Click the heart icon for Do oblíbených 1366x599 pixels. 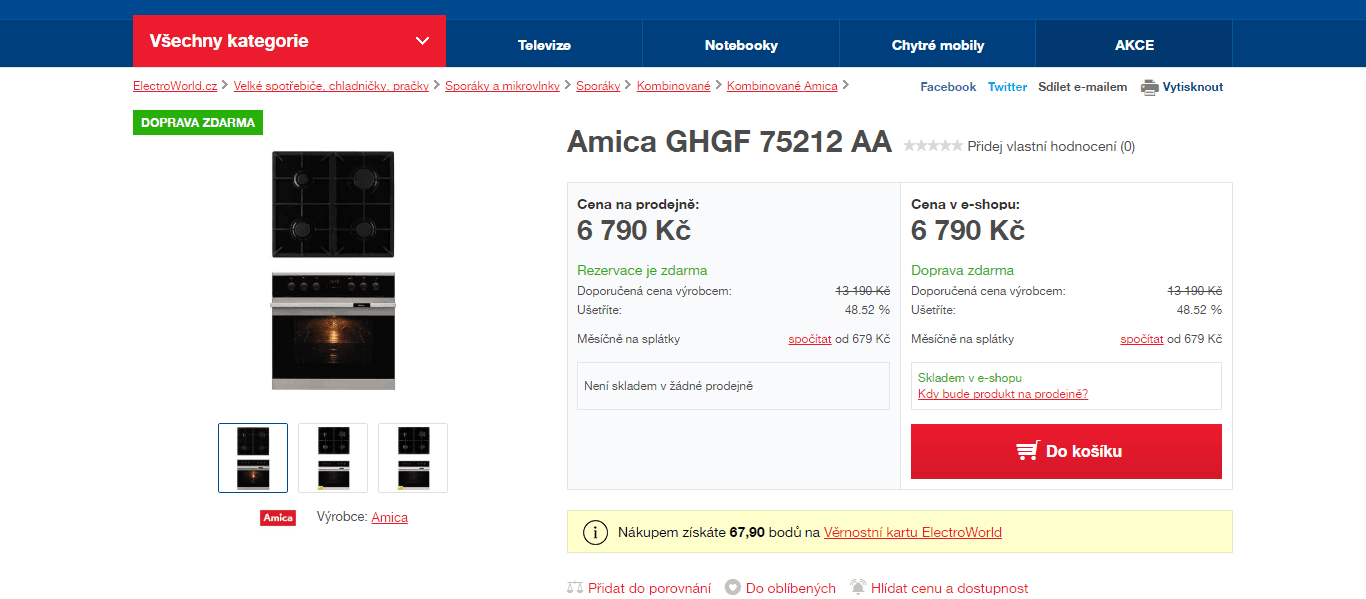(x=733, y=588)
